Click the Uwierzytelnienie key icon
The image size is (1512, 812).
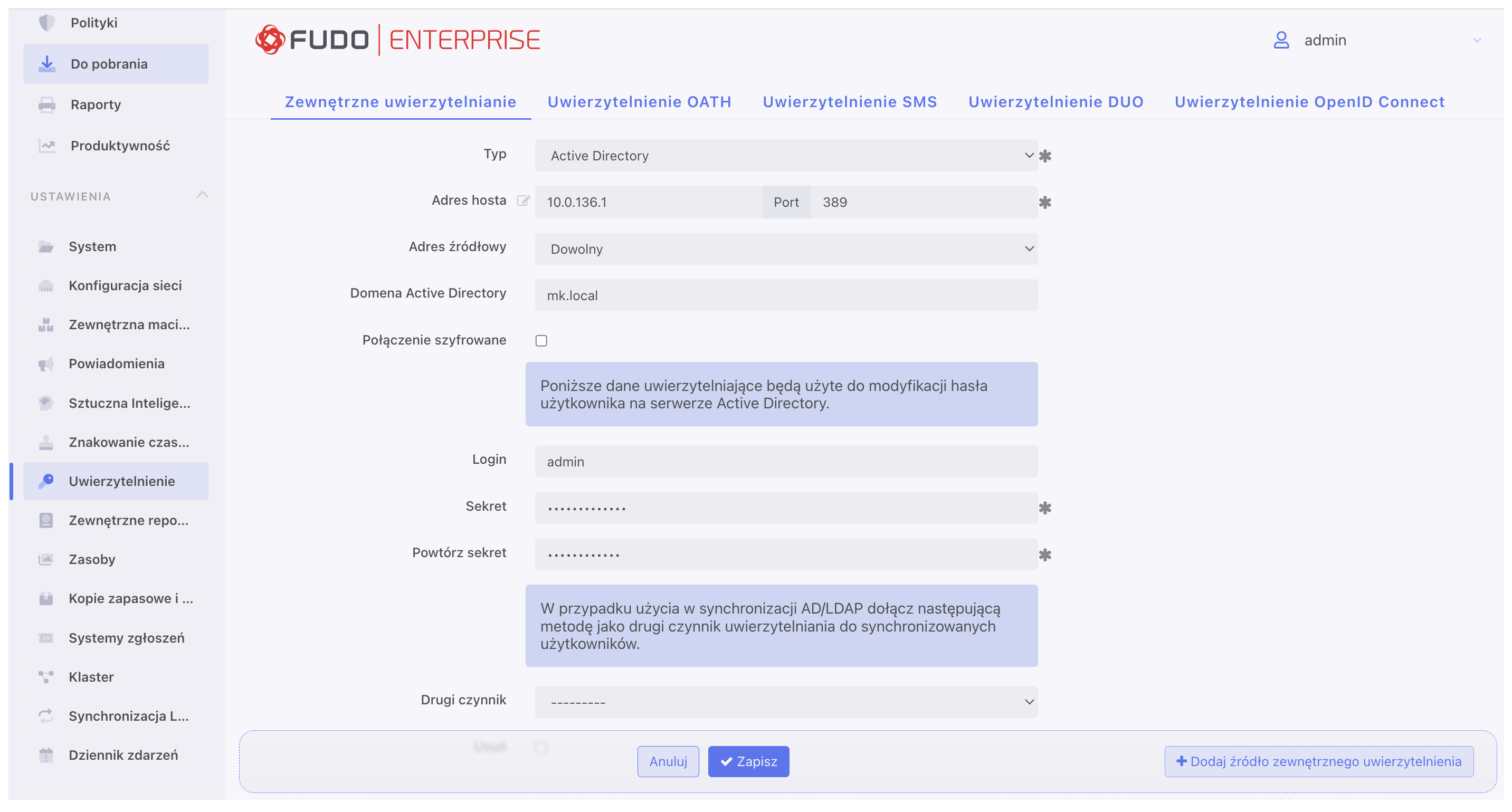tap(46, 481)
